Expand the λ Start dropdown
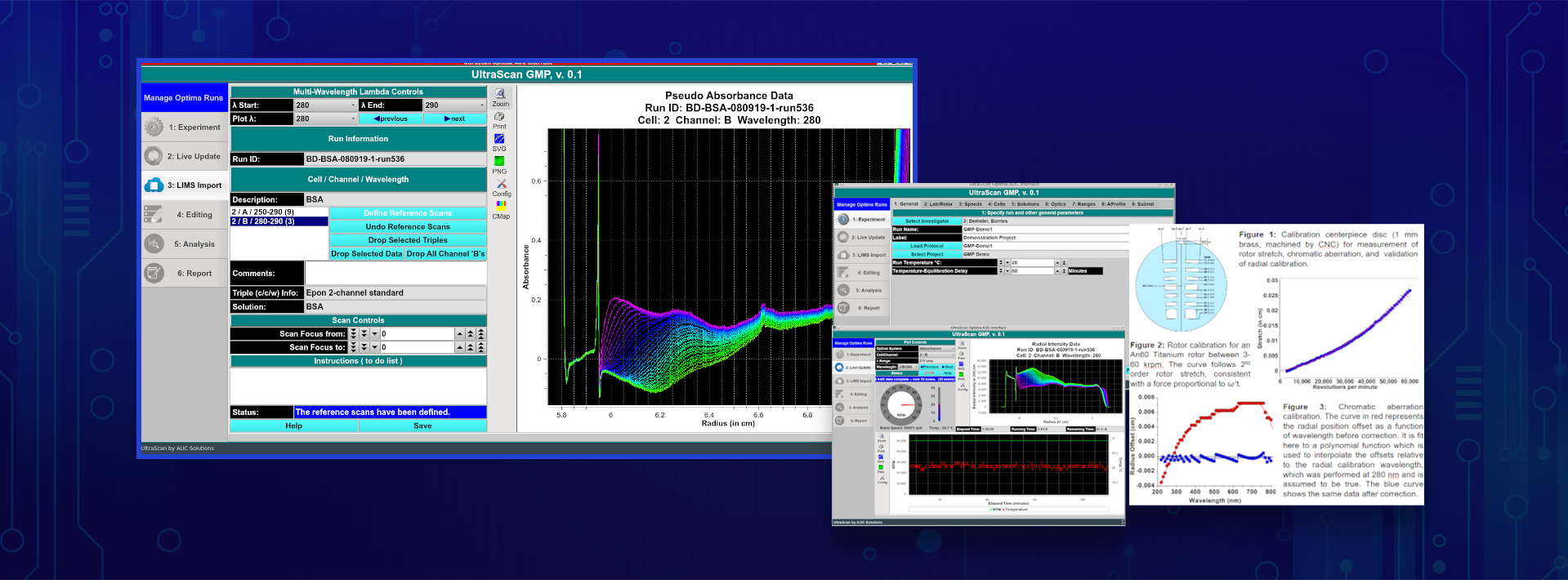The height and width of the screenshot is (580, 1568). (325, 105)
